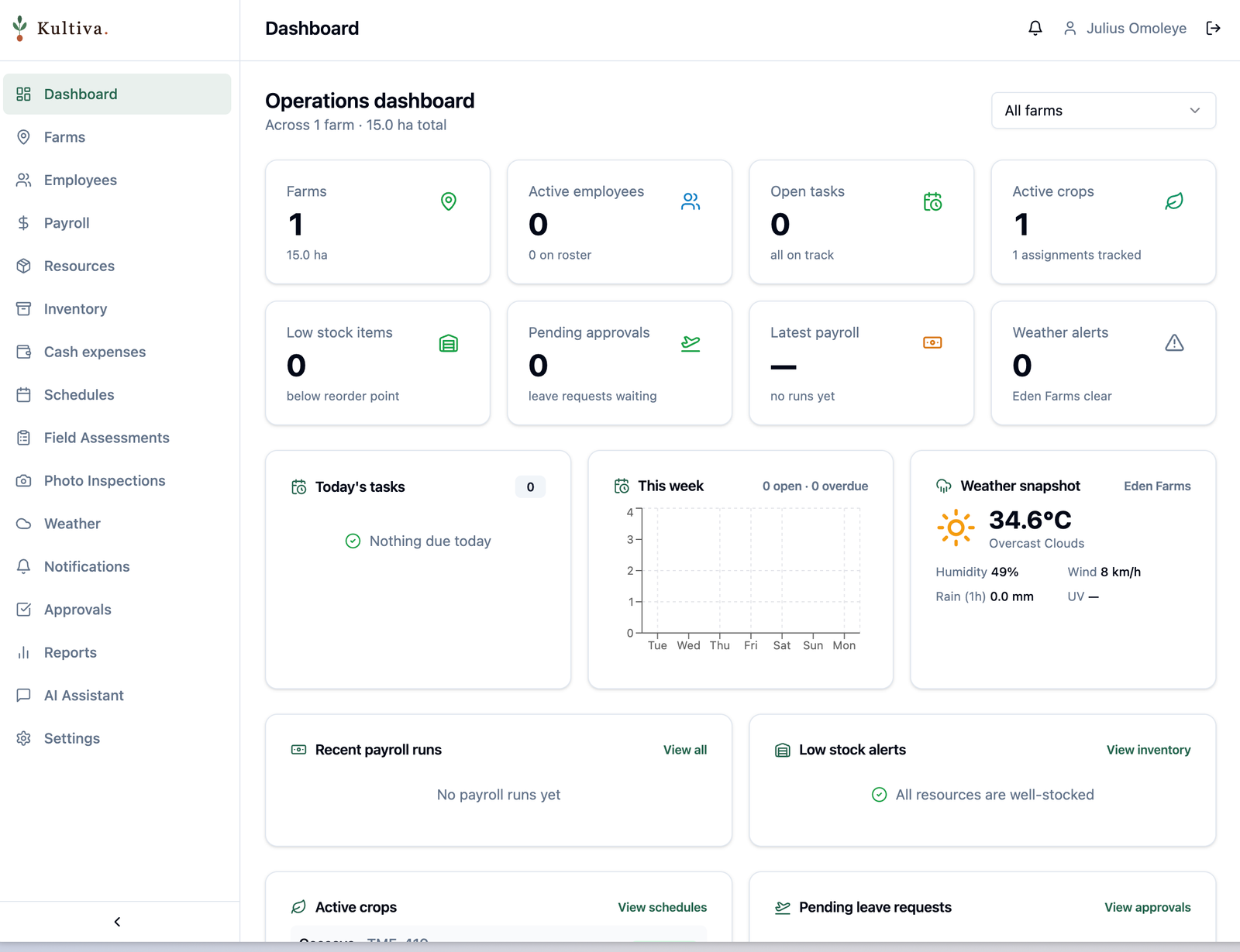Click View inventory link

[1149, 750]
